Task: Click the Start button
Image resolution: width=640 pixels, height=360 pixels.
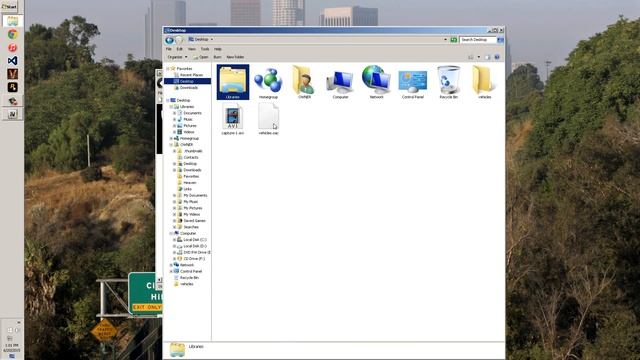Action: (9, 7)
